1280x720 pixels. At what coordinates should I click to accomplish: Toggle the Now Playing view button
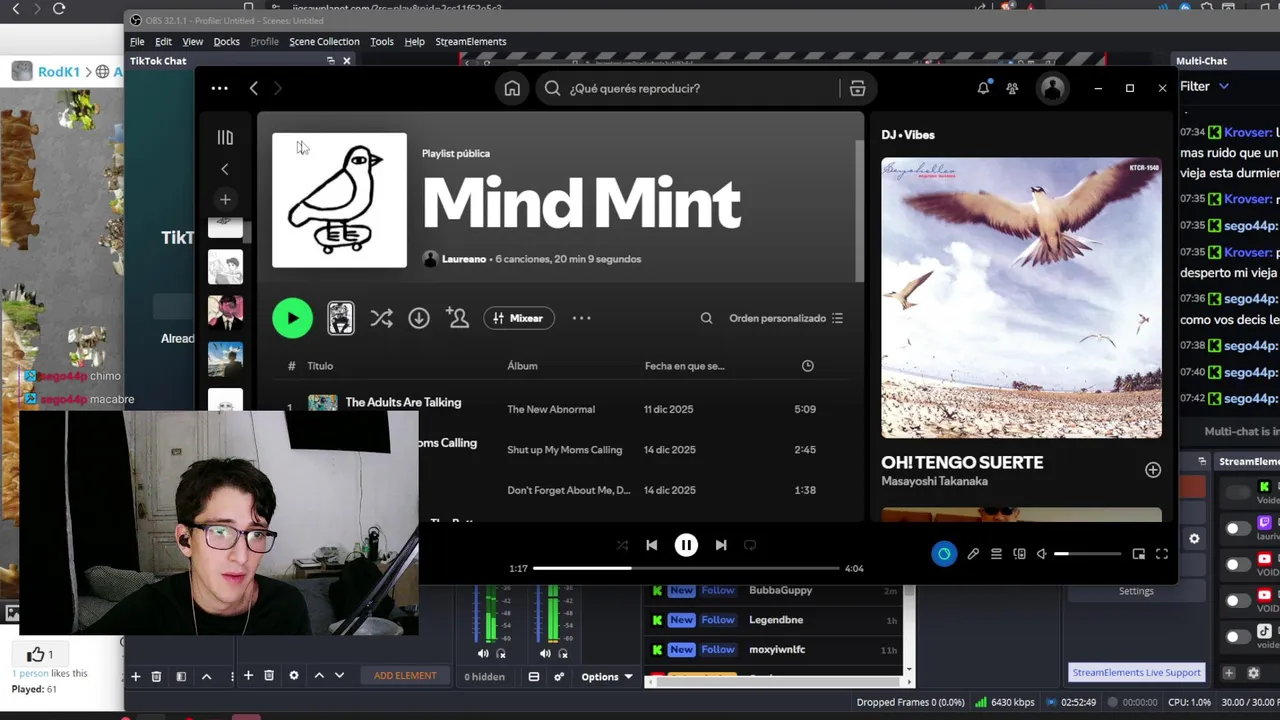point(944,554)
